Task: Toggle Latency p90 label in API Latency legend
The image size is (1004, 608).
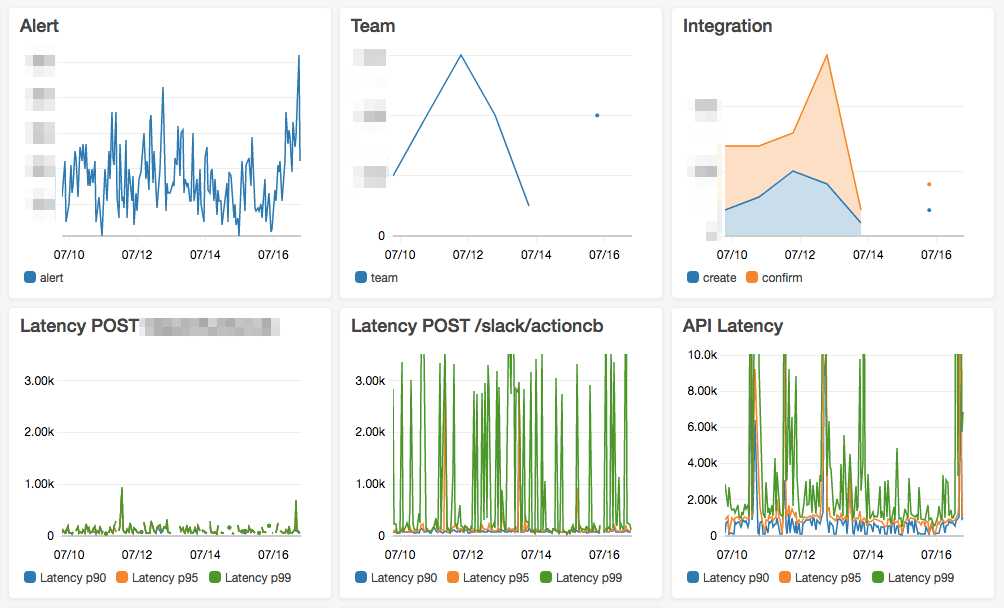Action: point(735,577)
